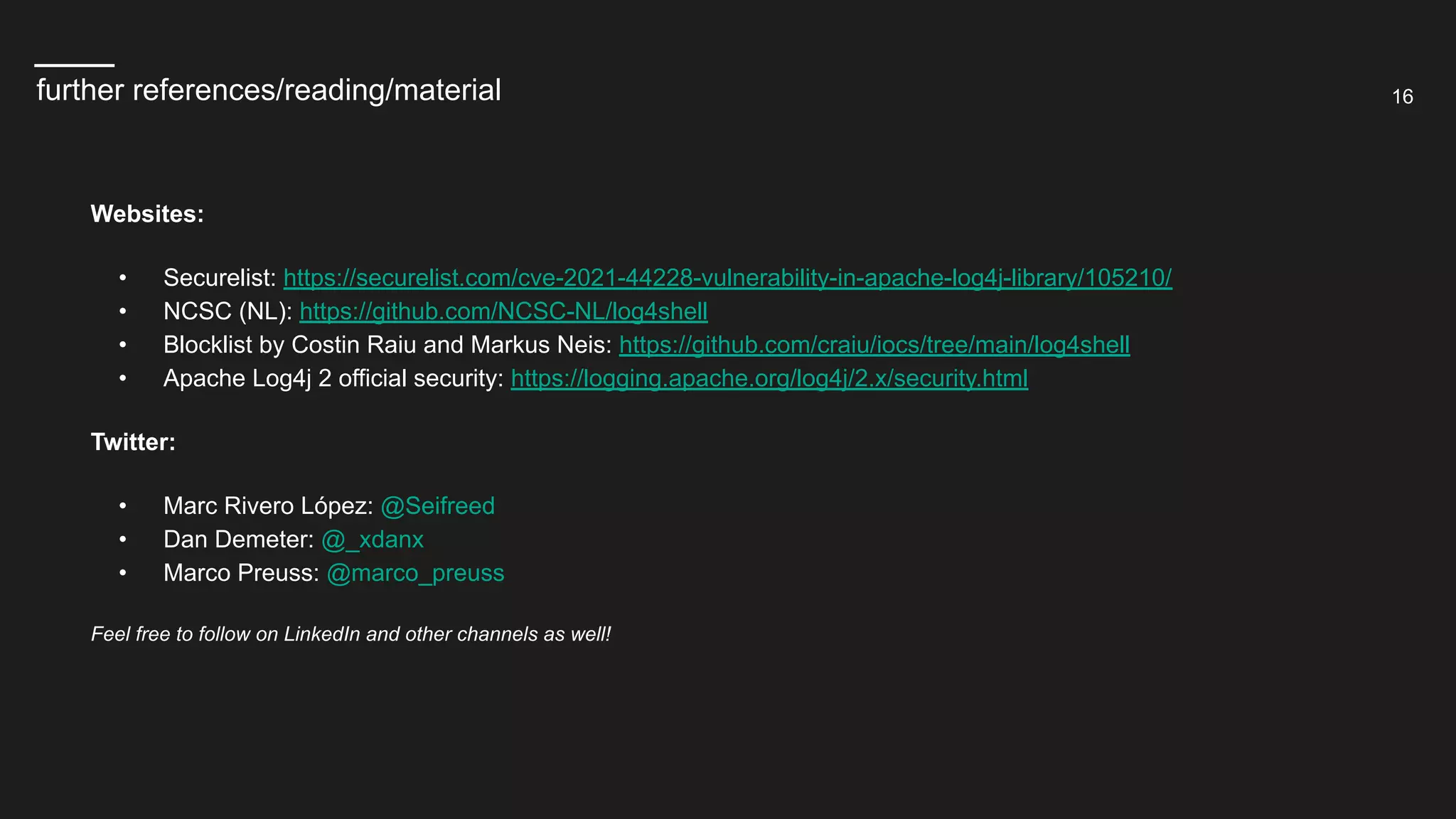Click the white line above the title
Image resolution: width=1456 pixels, height=819 pixels.
coord(74,65)
